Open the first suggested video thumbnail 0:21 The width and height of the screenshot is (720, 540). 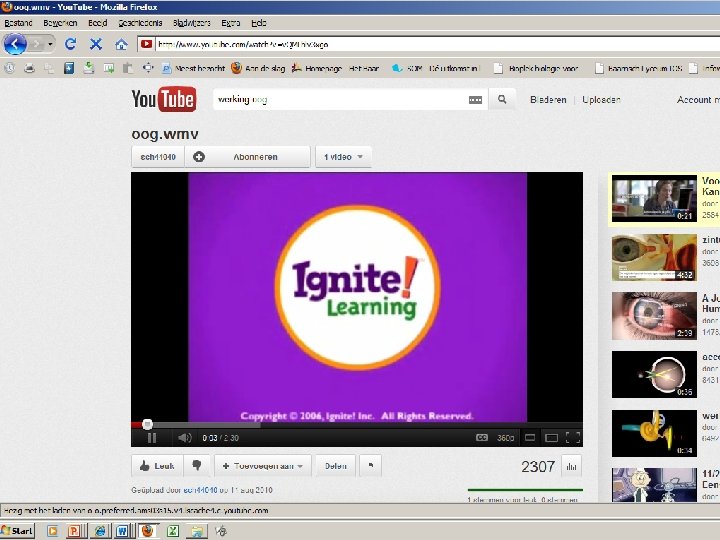[x=654, y=199]
